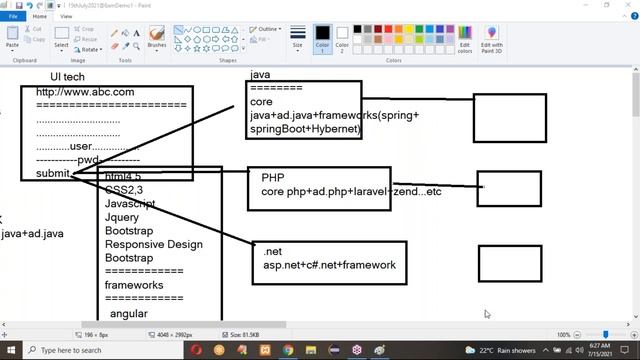Open Chrome from the taskbar
Image resolution: width=640 pixels, height=360 pixels.
(x=288, y=350)
